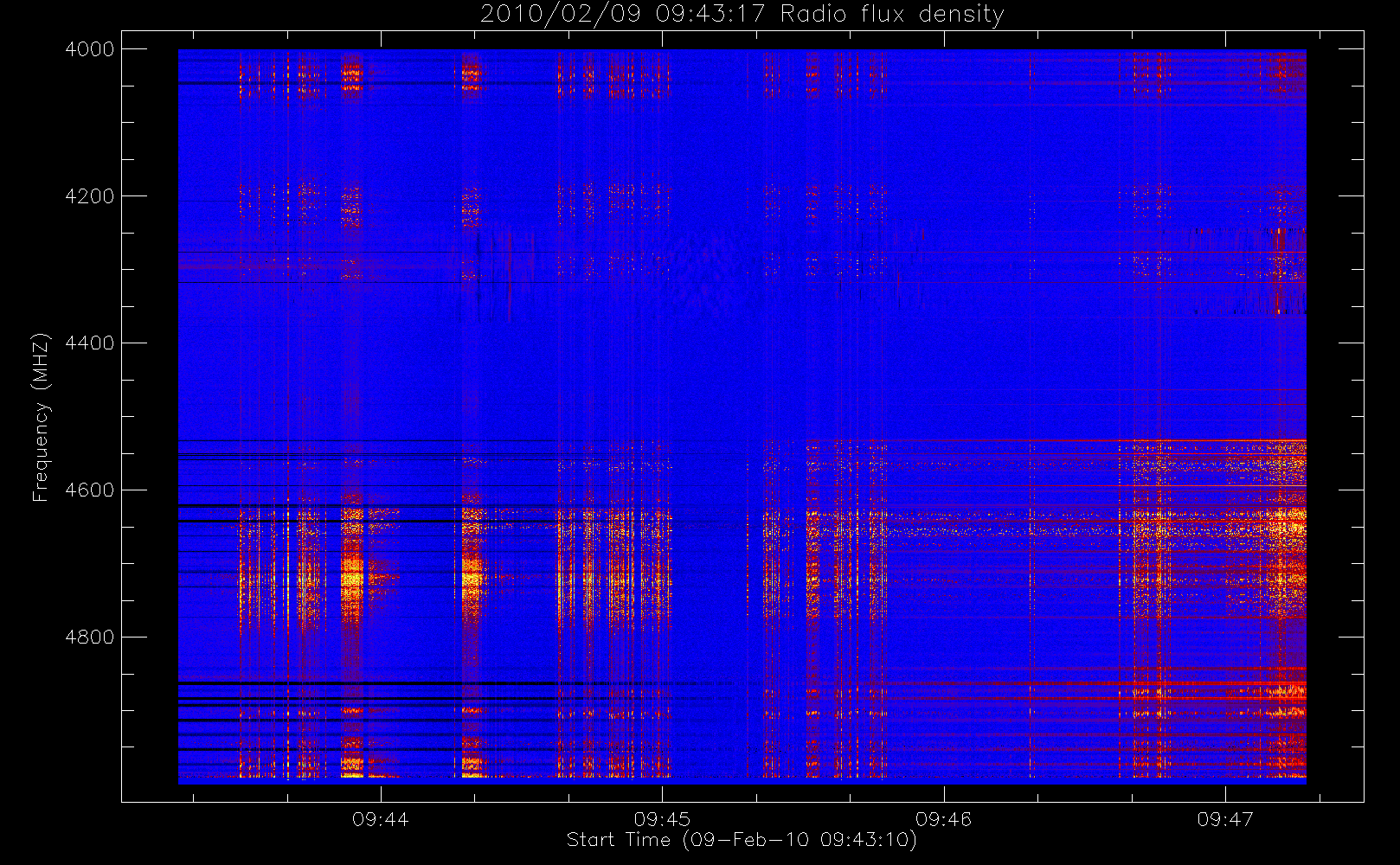Select the 4400 frequency tick label
1400x865 pixels.
click(90, 343)
